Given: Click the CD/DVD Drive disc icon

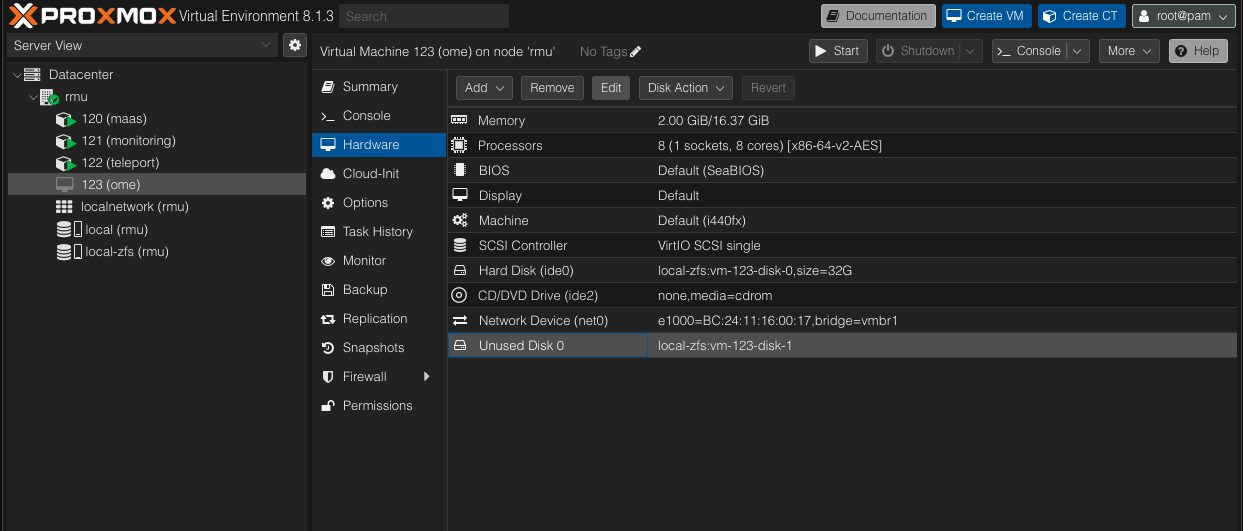Looking at the screenshot, I should pyautogui.click(x=460, y=295).
